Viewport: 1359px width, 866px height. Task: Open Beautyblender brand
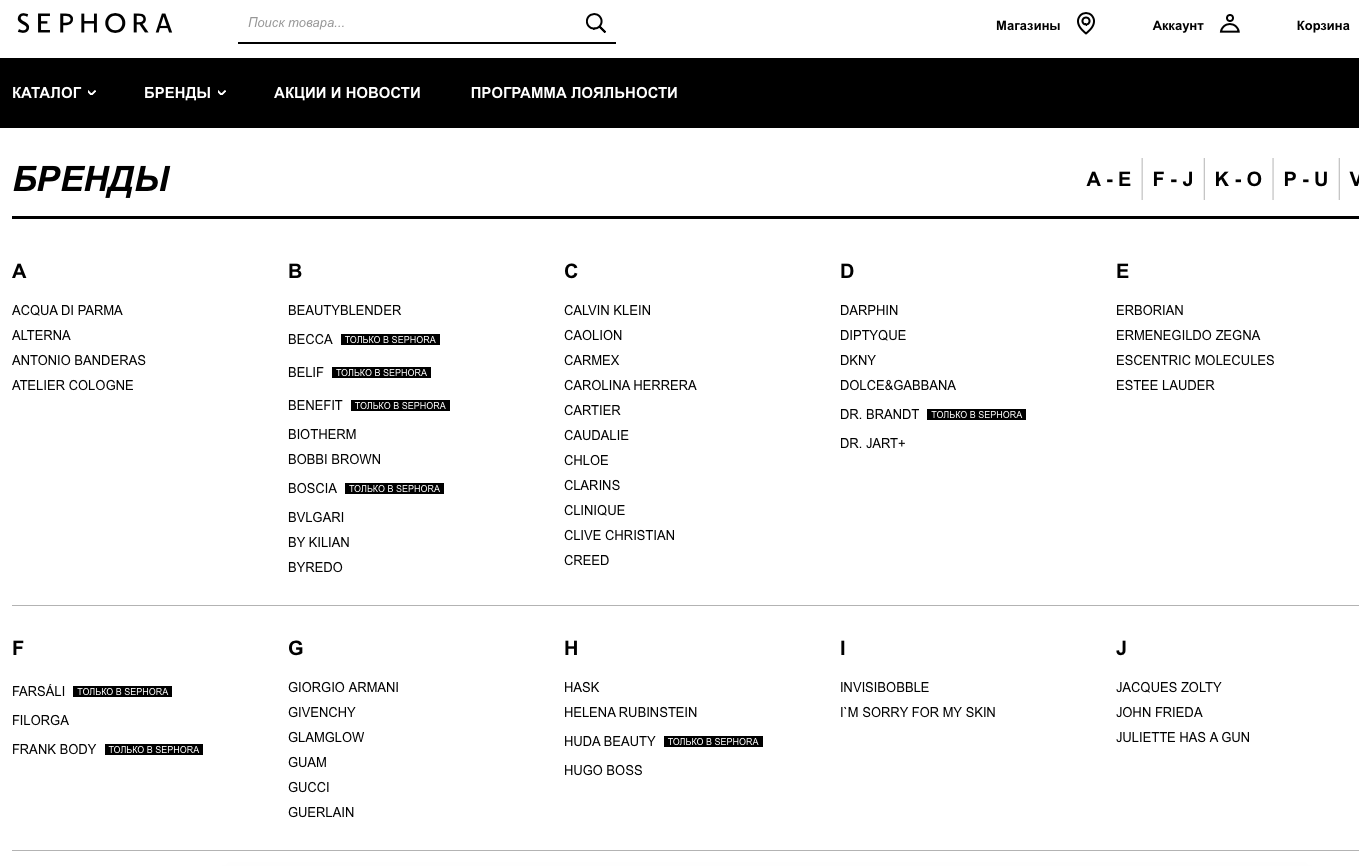point(344,311)
